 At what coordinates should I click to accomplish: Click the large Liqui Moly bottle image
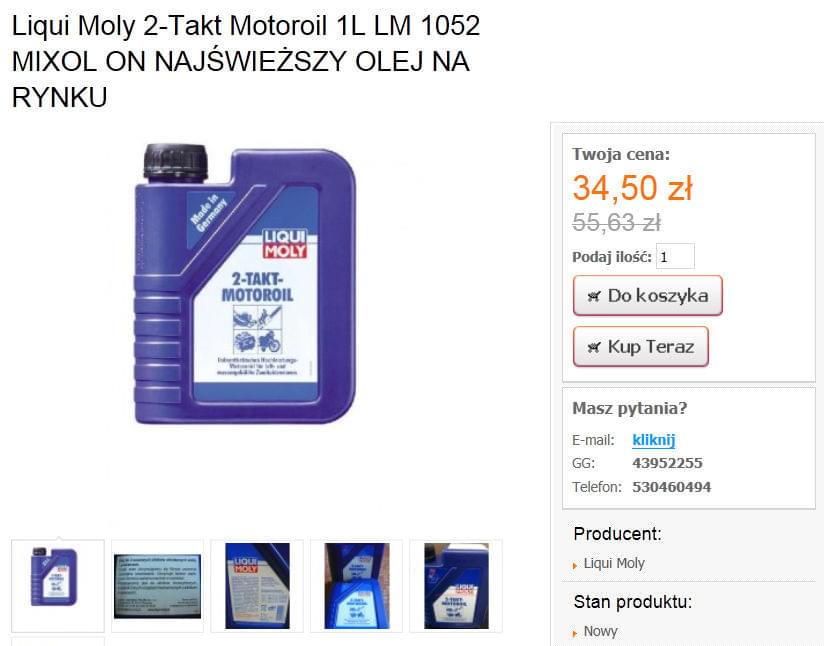[245, 284]
